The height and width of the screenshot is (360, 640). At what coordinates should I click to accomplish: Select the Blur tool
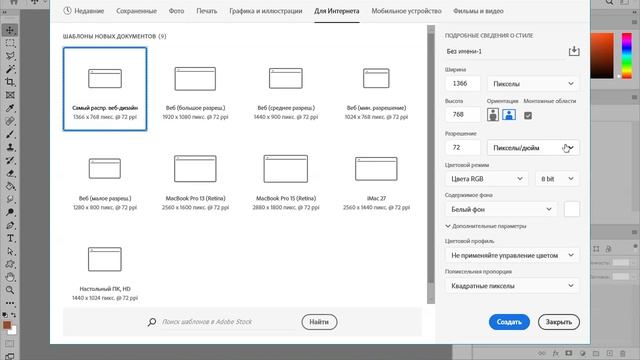click(x=10, y=199)
